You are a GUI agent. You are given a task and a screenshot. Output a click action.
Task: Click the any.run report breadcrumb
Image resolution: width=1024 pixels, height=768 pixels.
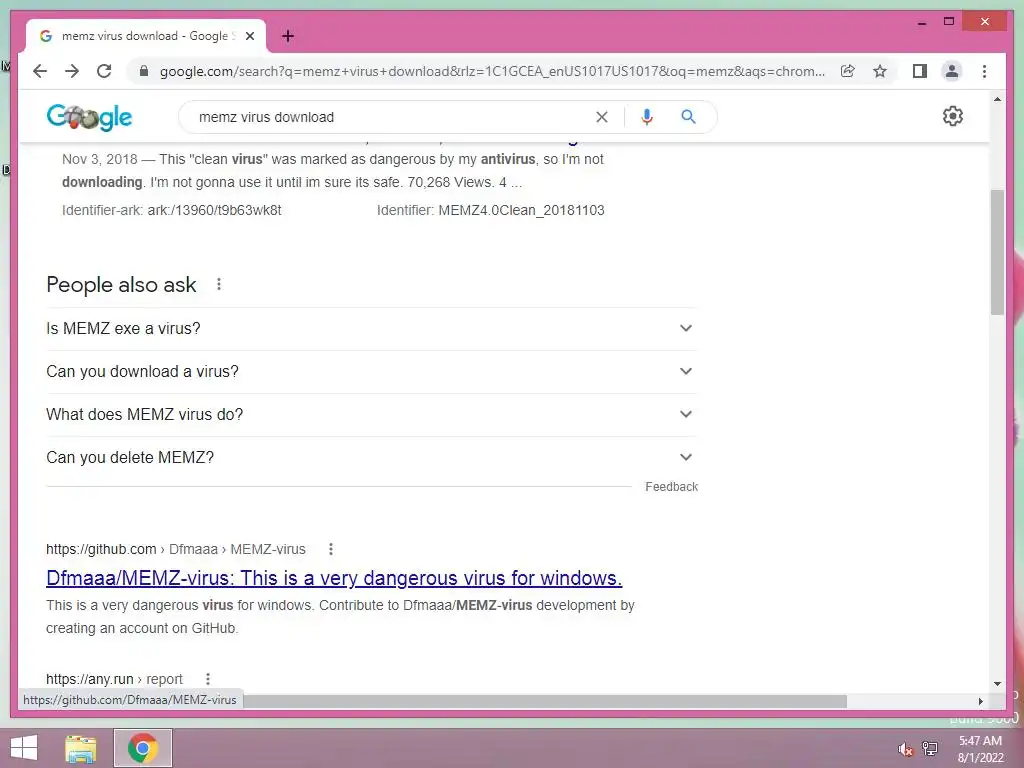click(x=114, y=679)
